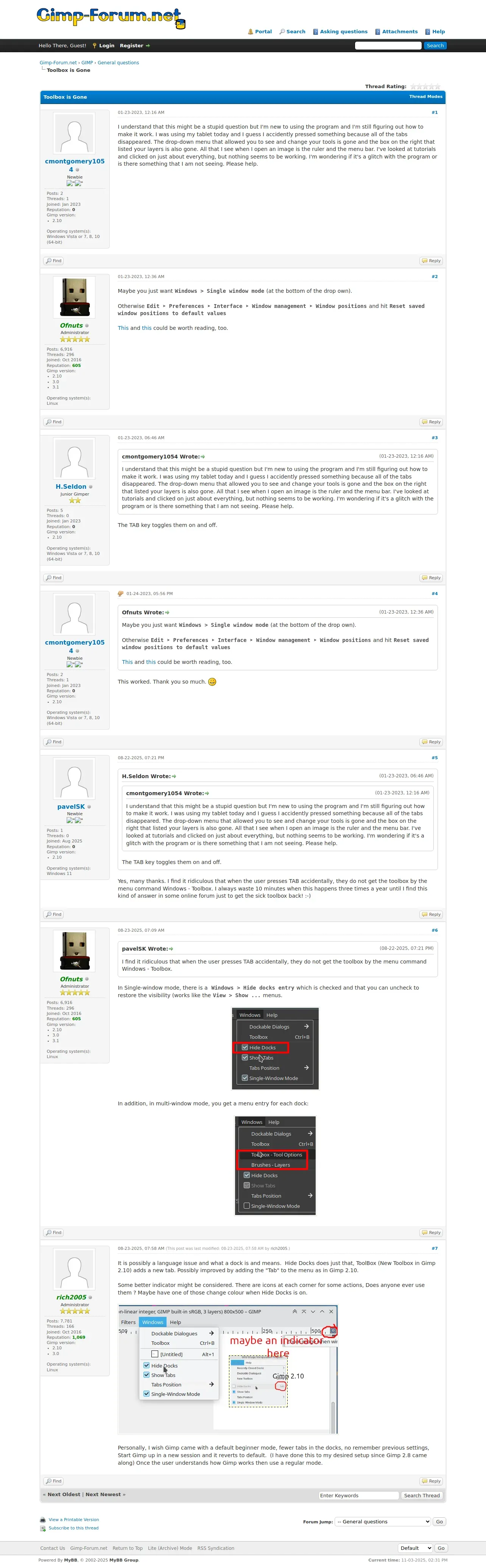Click the rich2005 avatar beside post #7
Image resolution: width=486 pixels, height=1568 pixels.
coord(74,1269)
